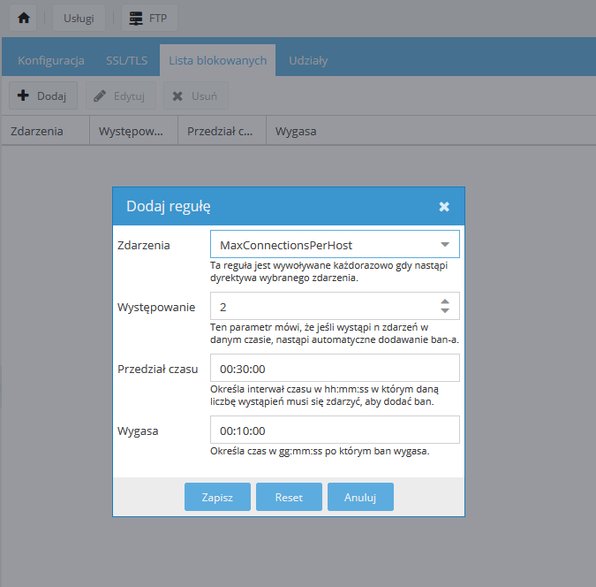The image size is (596, 587).
Task: Switch to the Udziały tab
Action: 308,60
